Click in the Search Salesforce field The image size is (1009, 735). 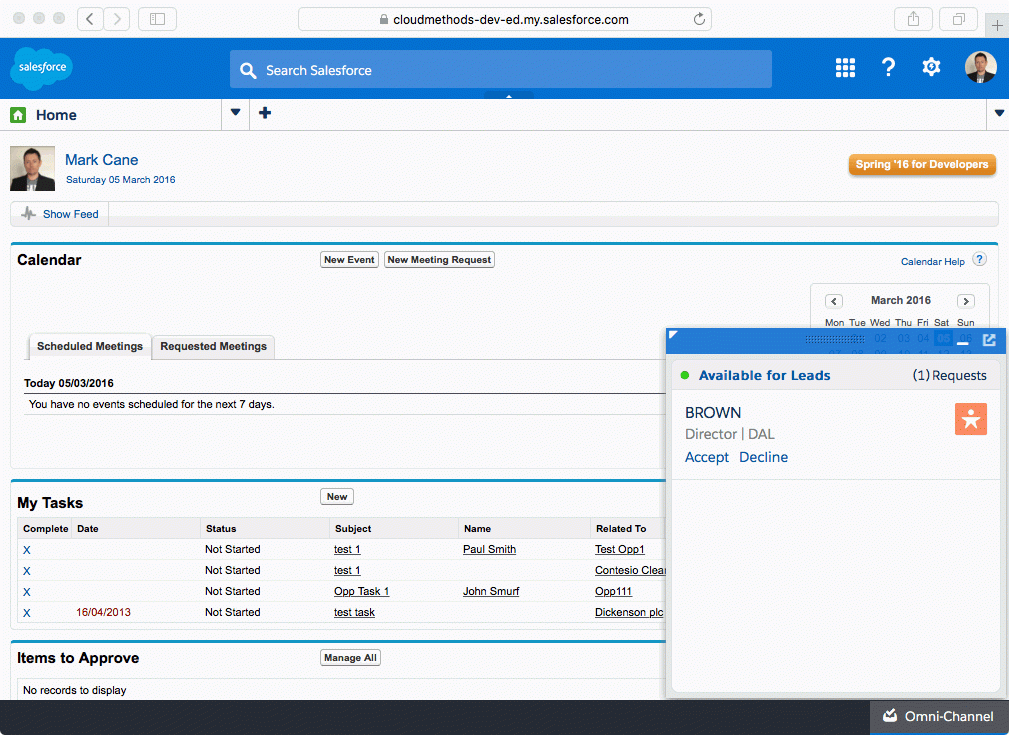[x=501, y=70]
